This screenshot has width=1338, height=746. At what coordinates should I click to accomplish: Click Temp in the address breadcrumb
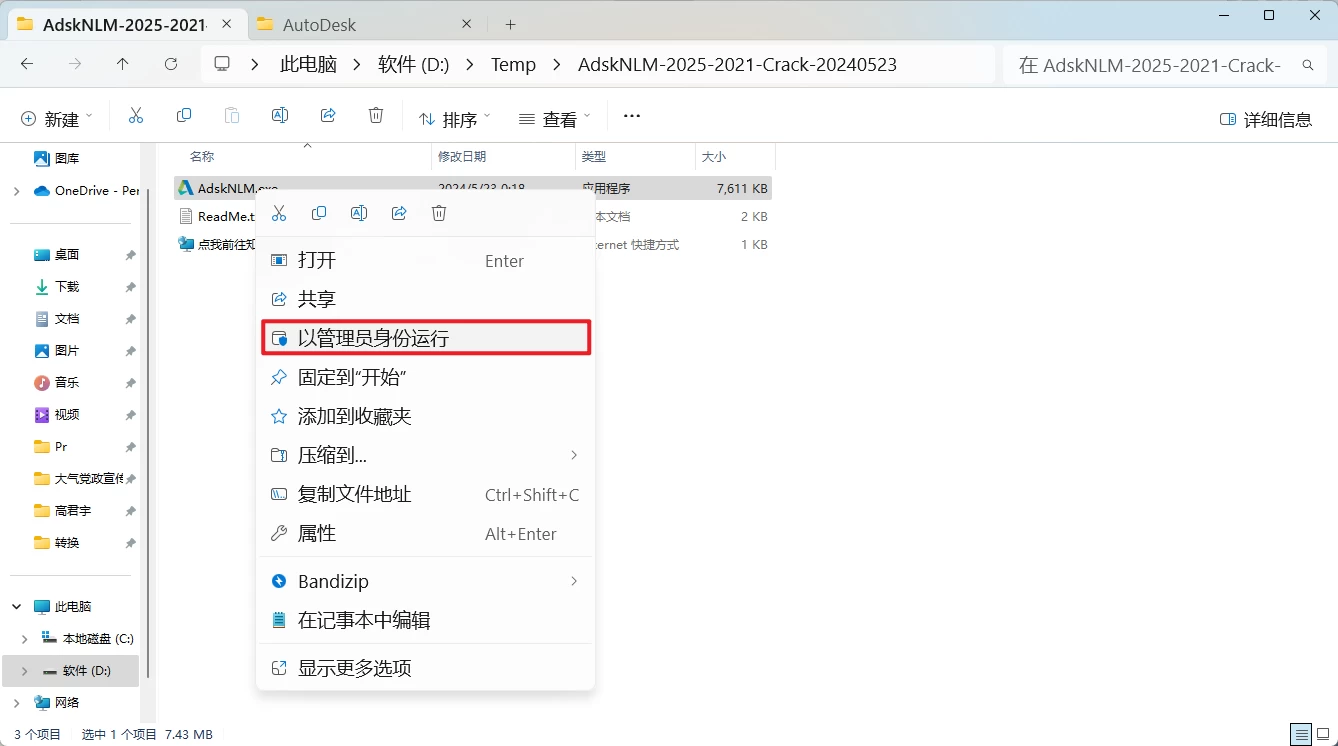click(513, 64)
